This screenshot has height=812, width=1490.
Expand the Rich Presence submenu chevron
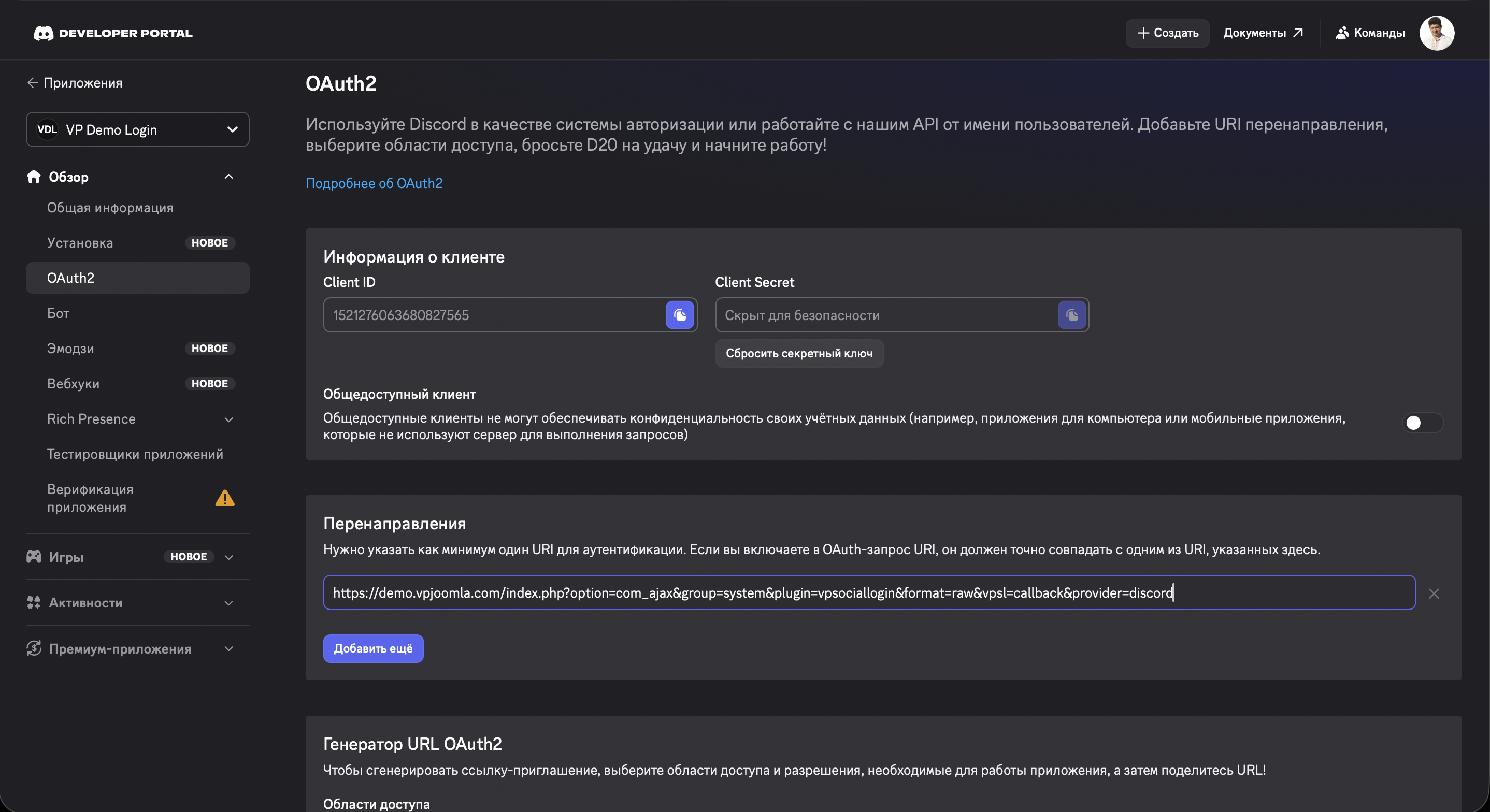(229, 419)
